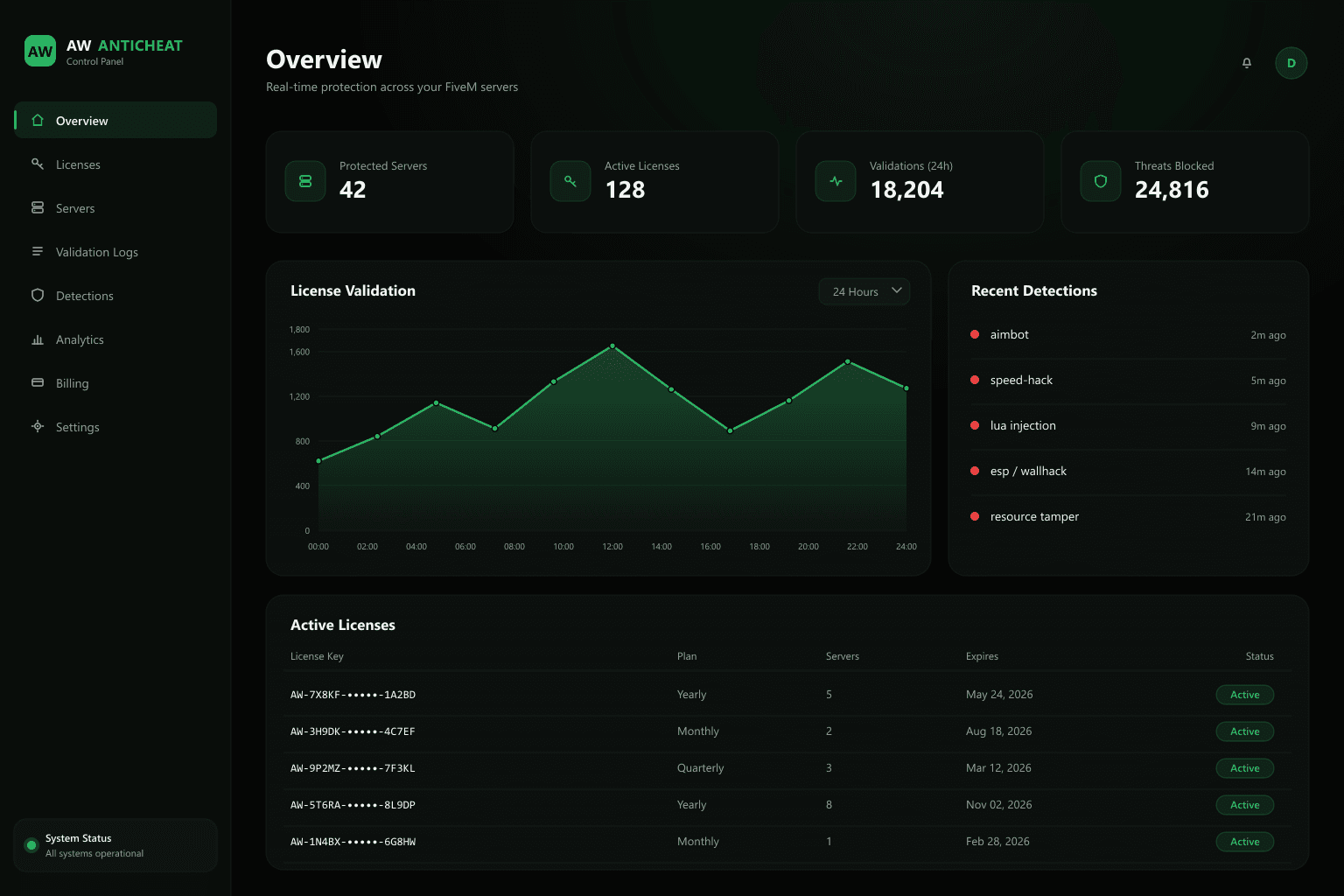Select the chart data point at 16:00
This screenshot has width=1344, height=896.
730,430
